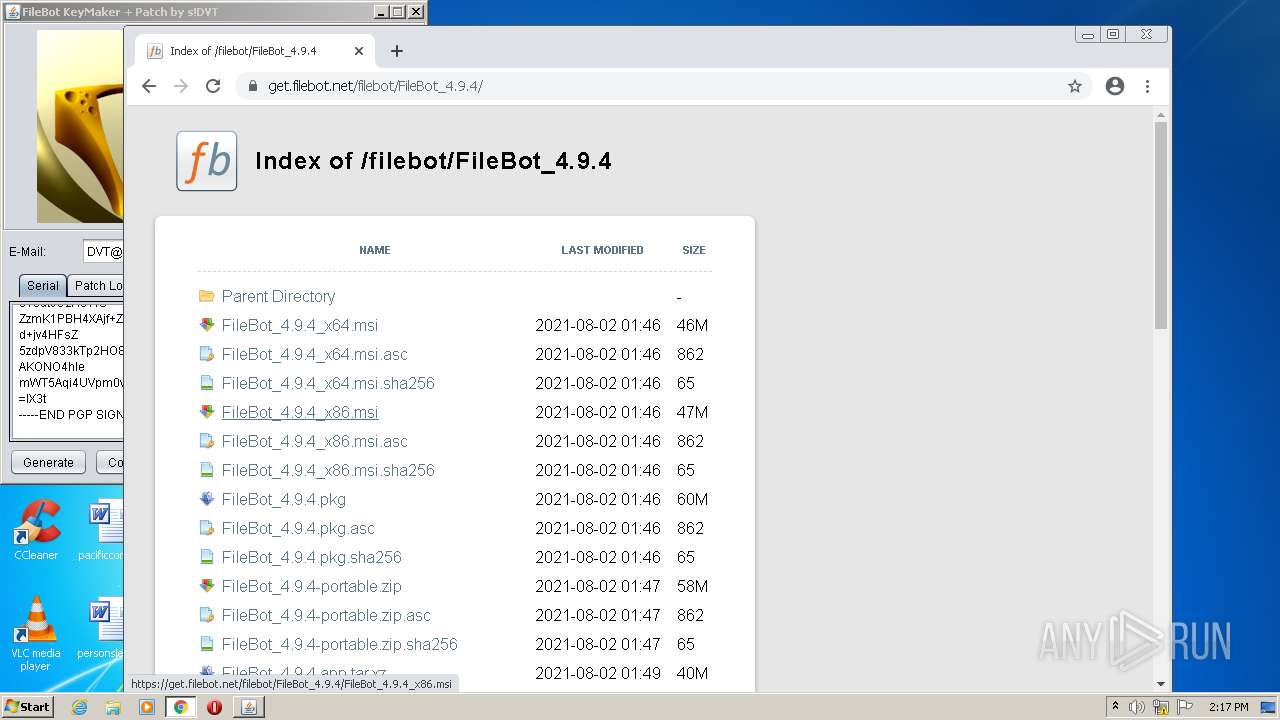Click the icon beside FileBot_4.9.4-portable.zip
The image size is (1280, 720).
[207, 586]
